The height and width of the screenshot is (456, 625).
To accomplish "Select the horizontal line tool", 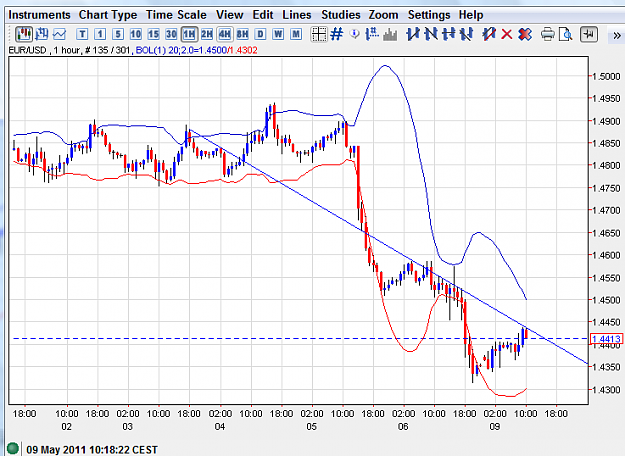I will coord(448,34).
